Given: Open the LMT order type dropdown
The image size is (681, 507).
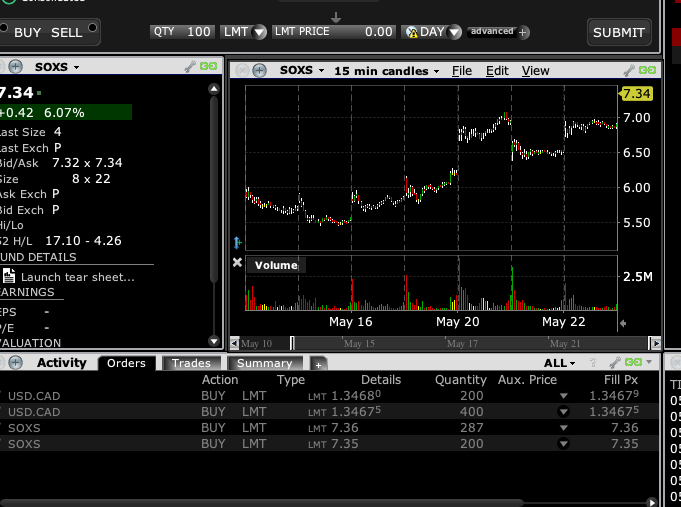Looking at the screenshot, I should [245, 32].
